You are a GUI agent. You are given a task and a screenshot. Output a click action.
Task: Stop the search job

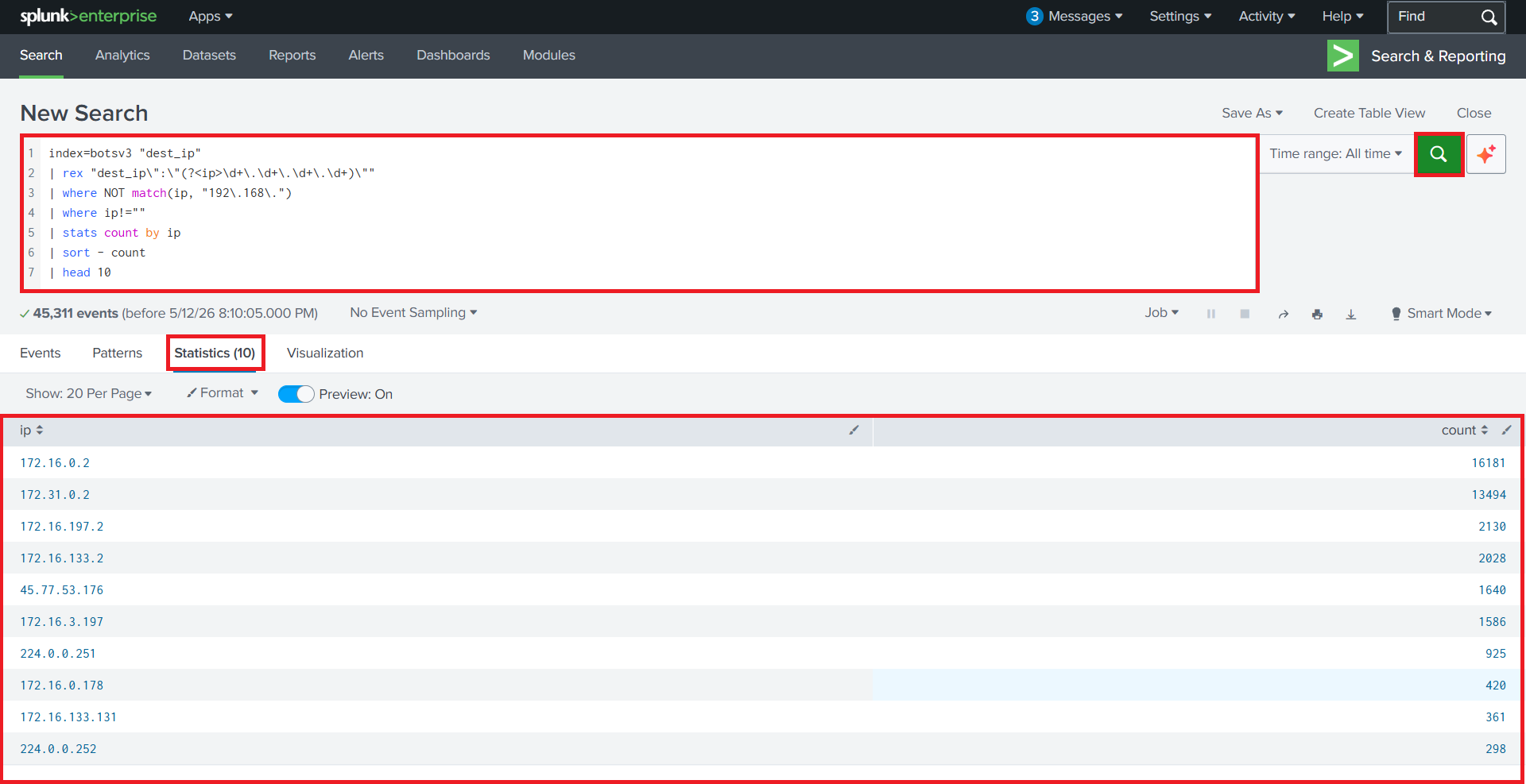pos(1245,314)
